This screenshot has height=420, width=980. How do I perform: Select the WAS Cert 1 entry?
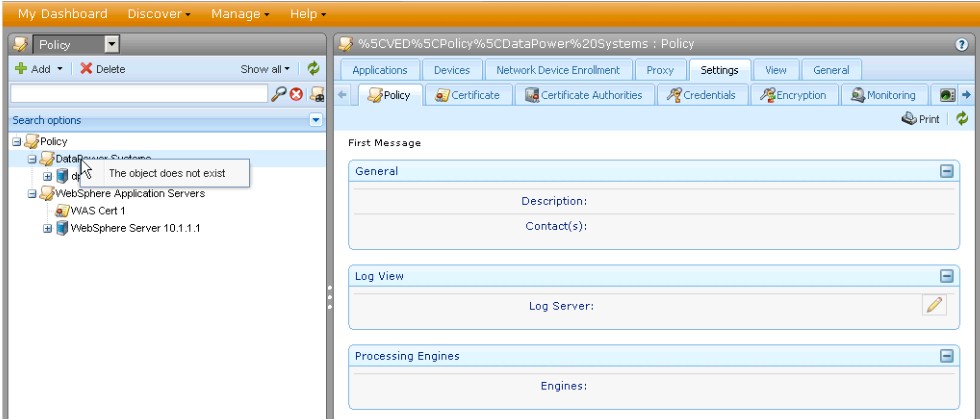tap(98, 211)
